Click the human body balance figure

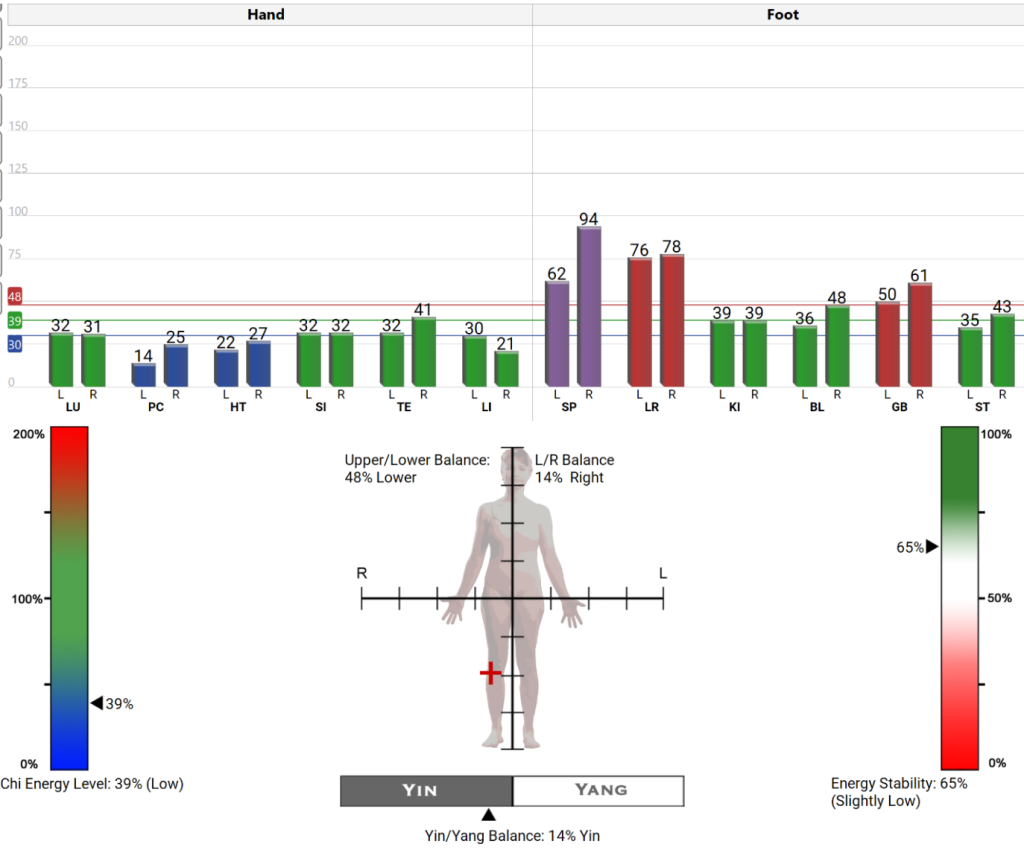point(513,598)
